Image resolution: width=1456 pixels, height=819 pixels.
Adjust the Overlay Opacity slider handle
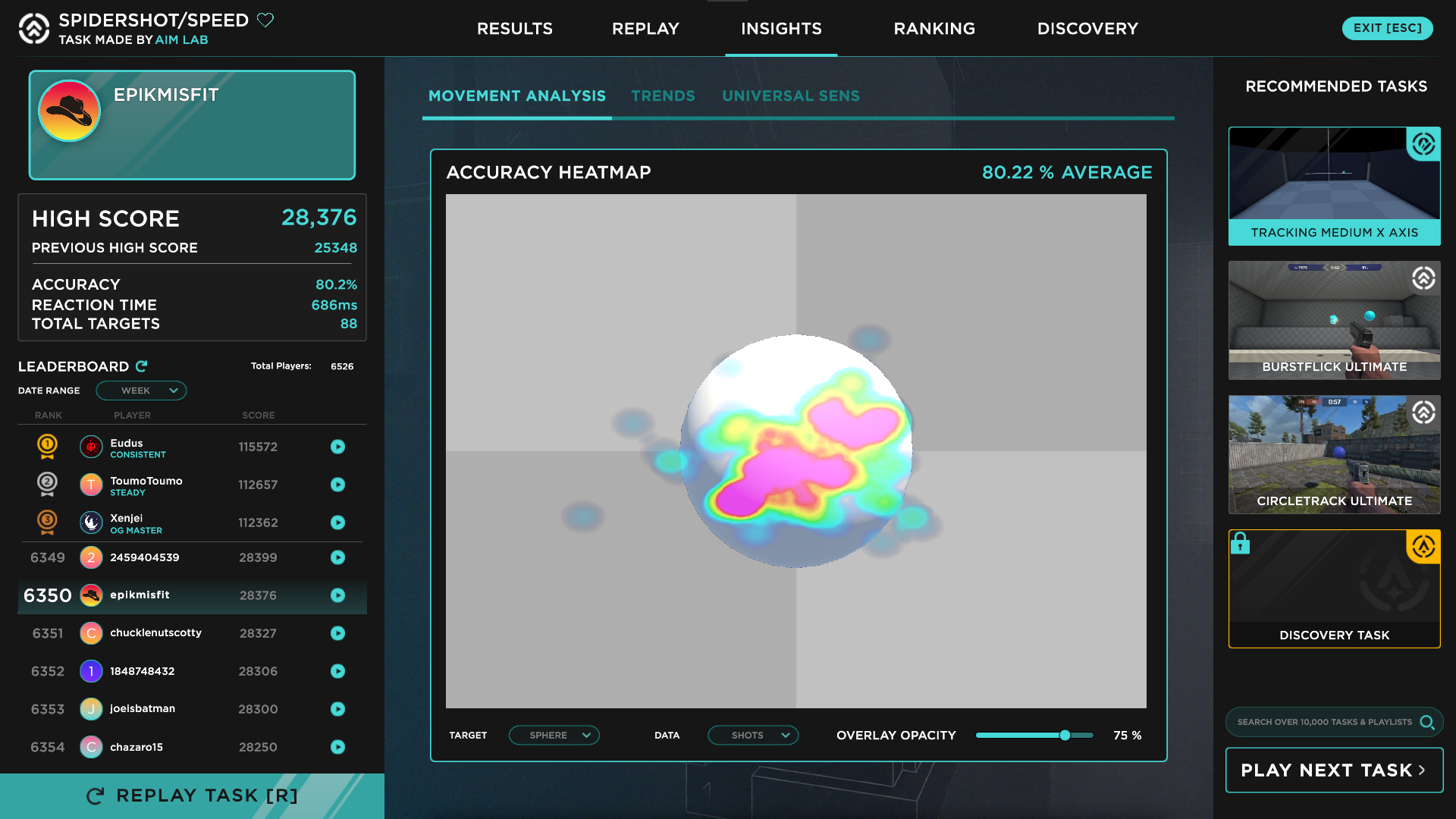pyautogui.click(x=1065, y=735)
